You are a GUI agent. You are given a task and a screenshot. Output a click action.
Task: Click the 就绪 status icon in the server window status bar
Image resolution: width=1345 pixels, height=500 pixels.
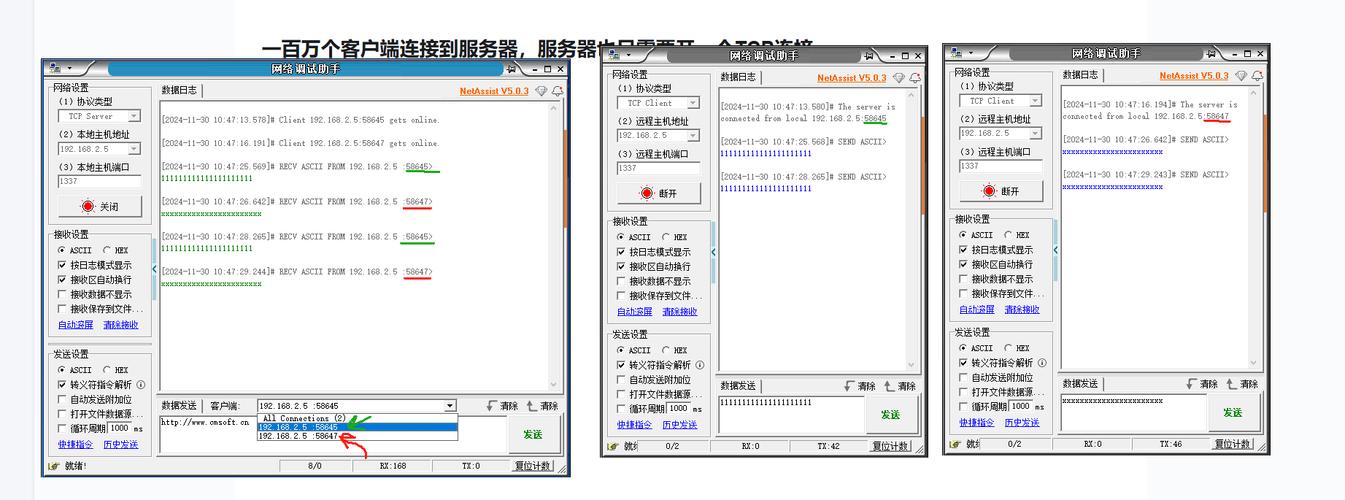pos(54,466)
